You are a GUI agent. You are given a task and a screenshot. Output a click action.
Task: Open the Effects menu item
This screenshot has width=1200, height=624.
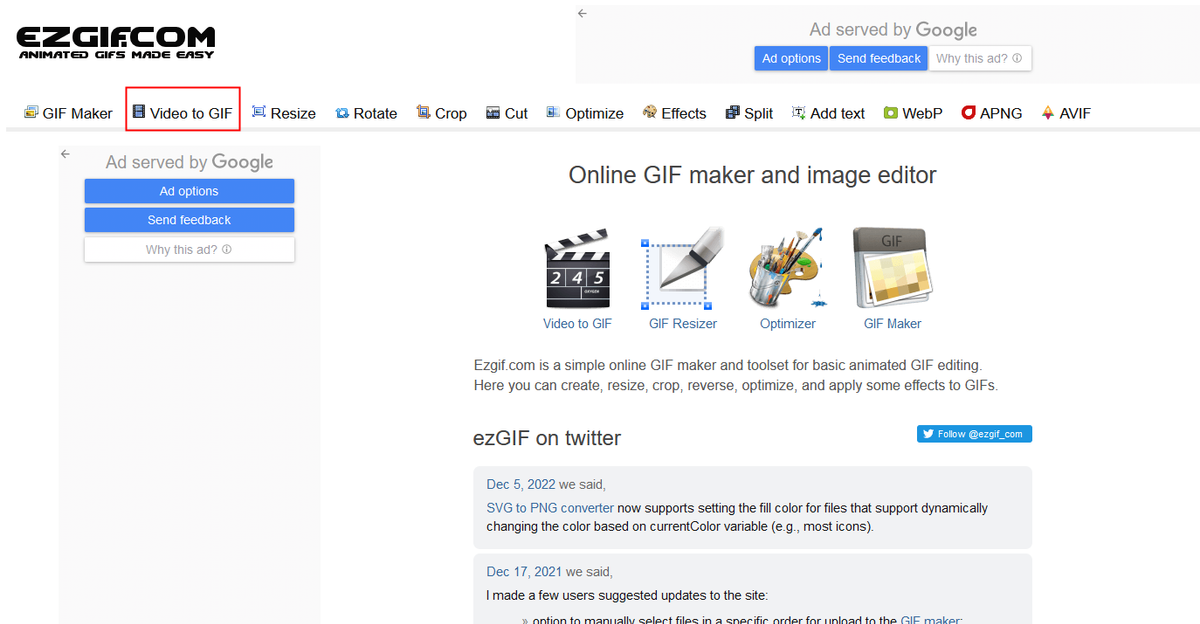(674, 113)
